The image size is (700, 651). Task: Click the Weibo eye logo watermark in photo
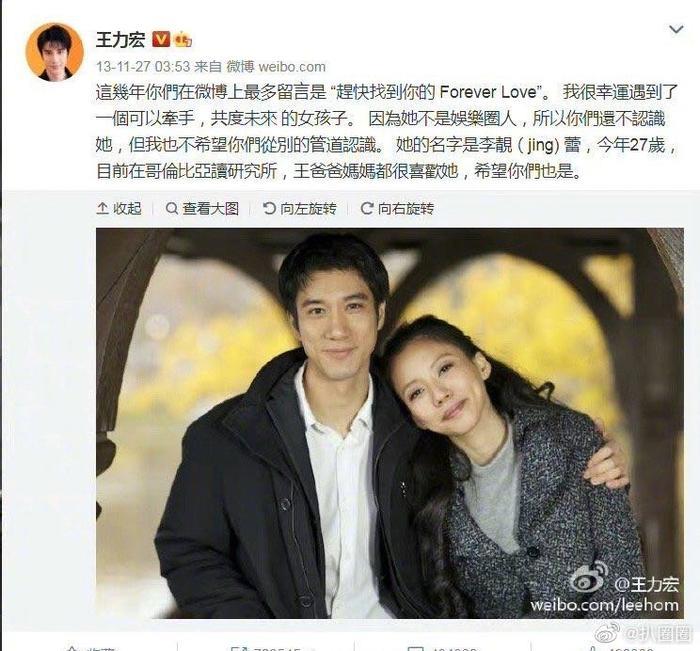589,578
